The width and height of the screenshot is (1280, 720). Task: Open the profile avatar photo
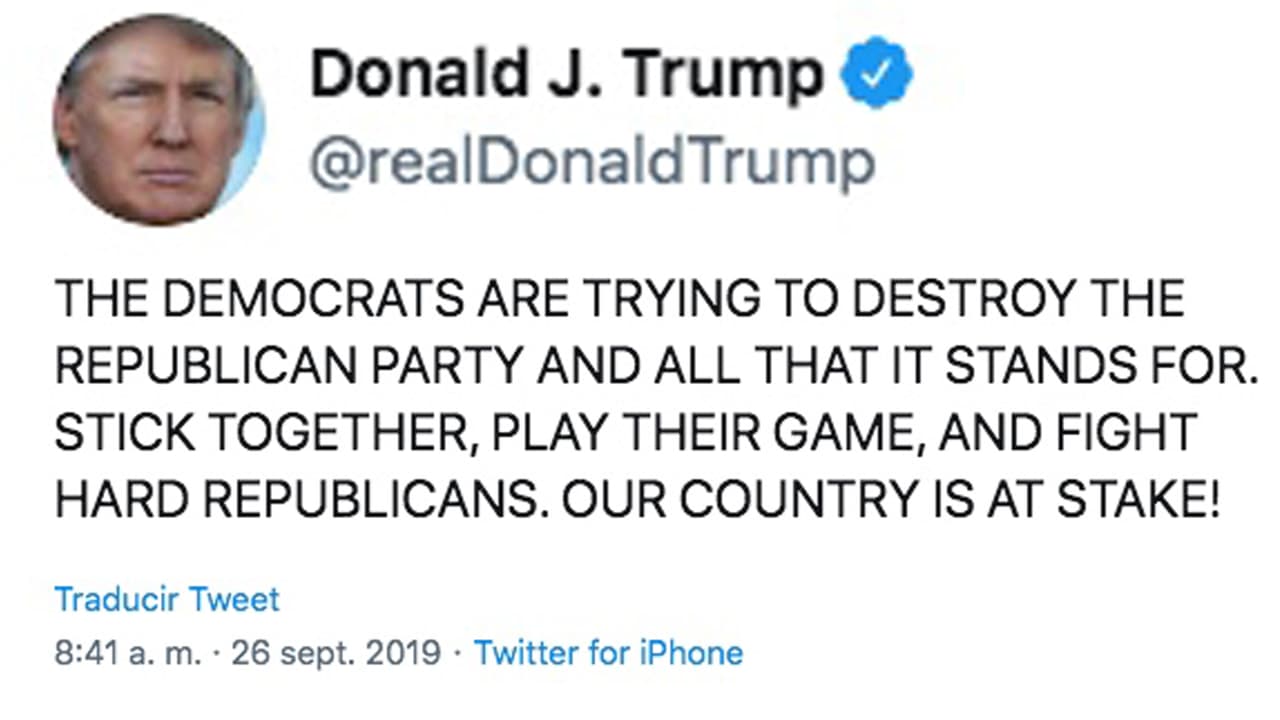(159, 119)
